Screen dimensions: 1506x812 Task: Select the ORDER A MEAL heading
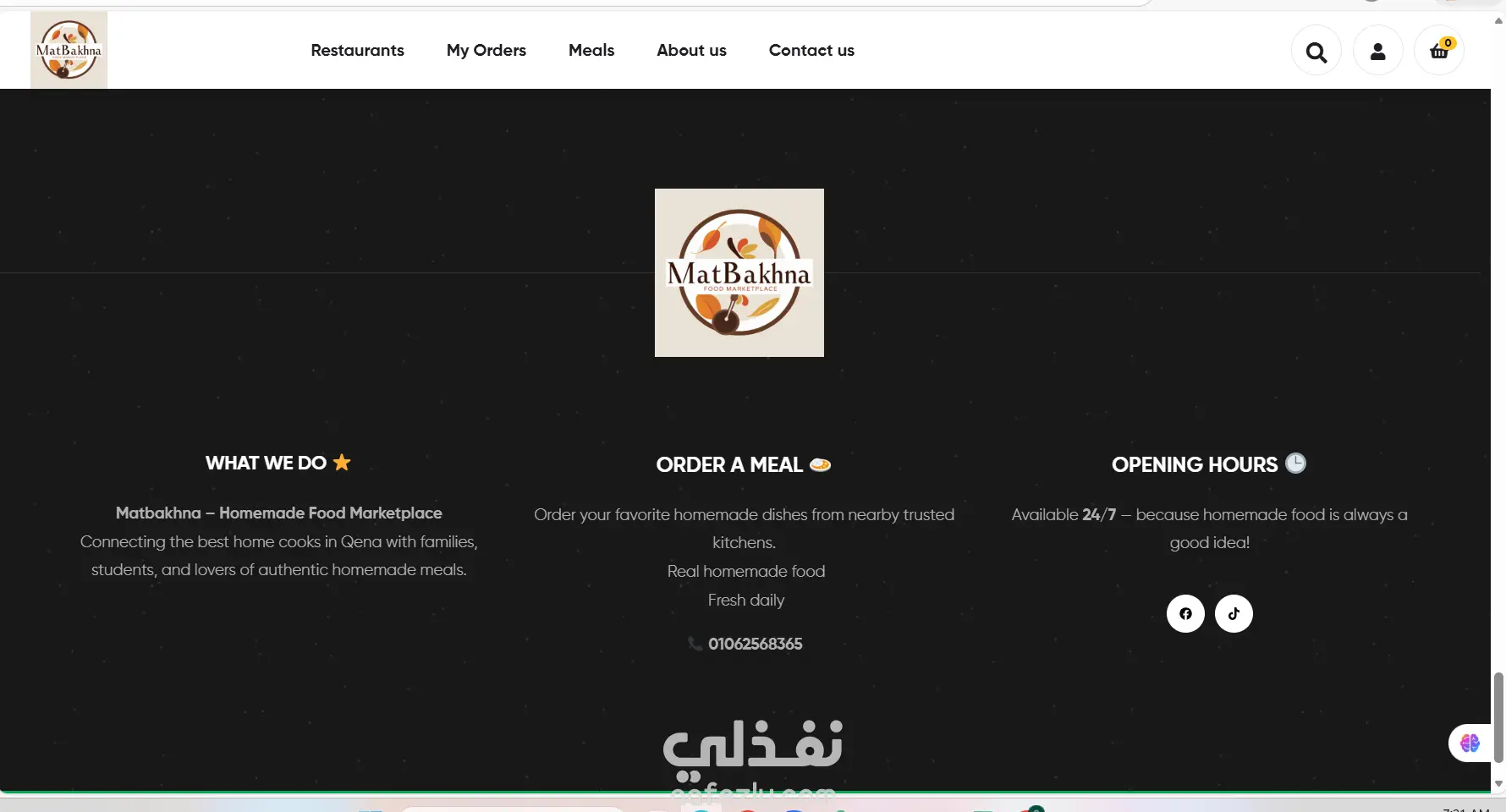pos(729,464)
